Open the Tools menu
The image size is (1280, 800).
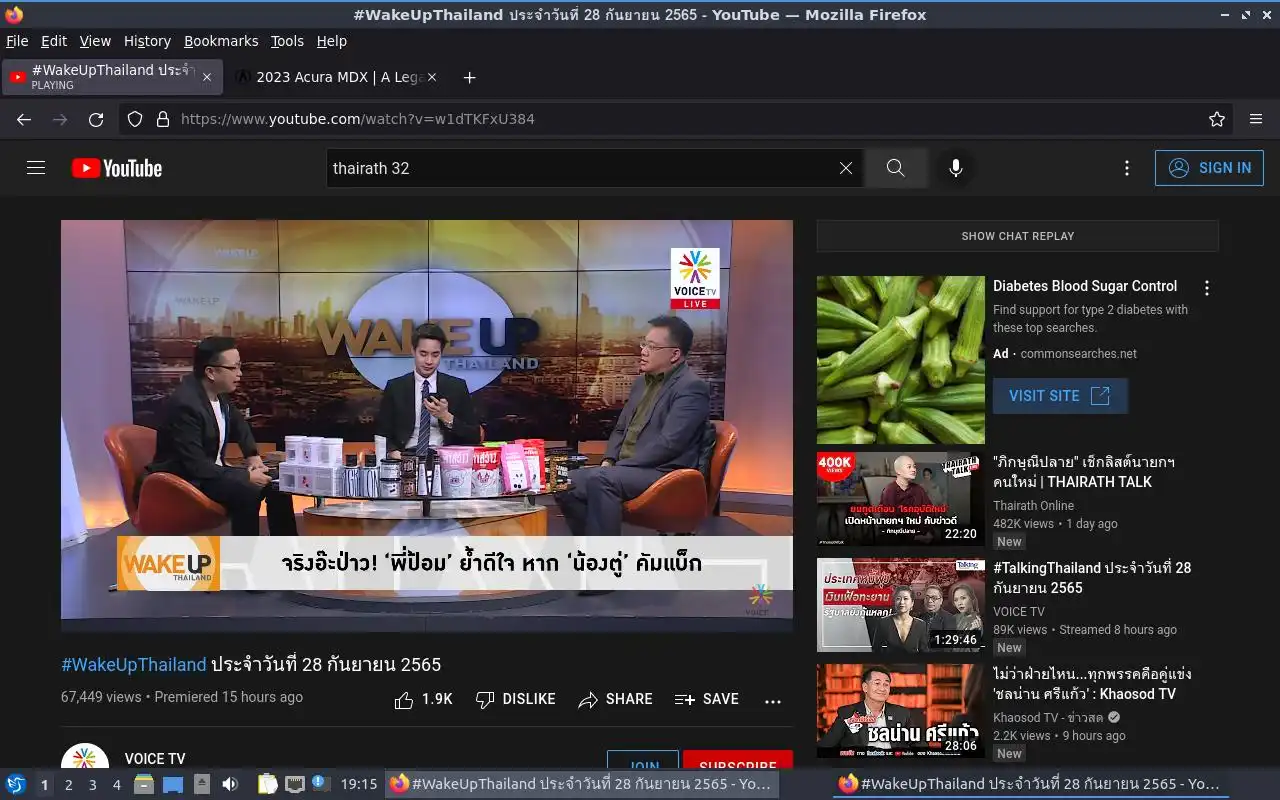click(287, 41)
